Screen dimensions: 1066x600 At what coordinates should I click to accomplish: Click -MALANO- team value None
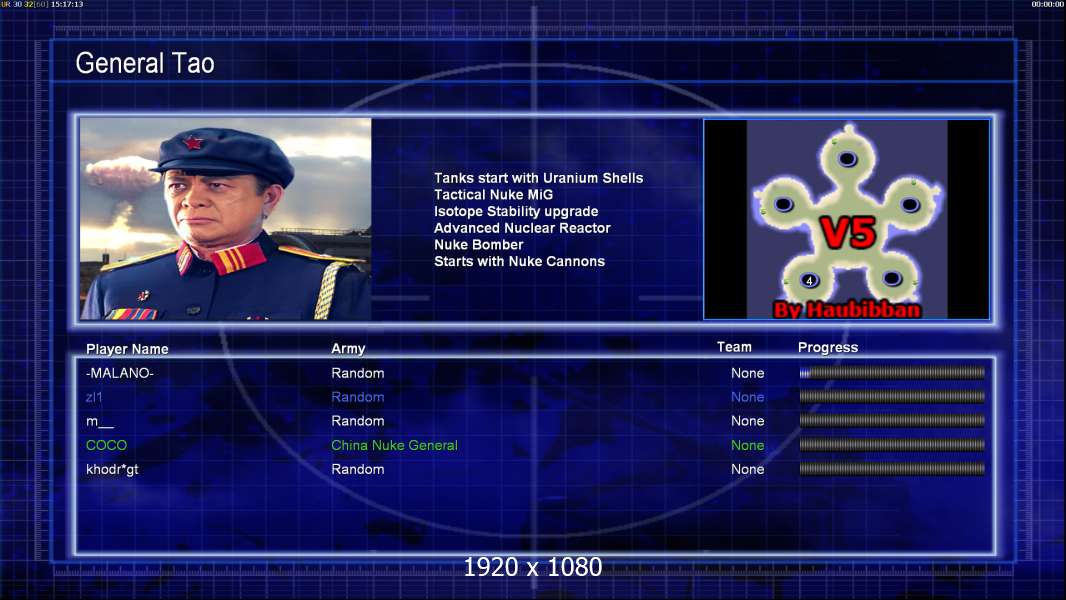click(748, 373)
